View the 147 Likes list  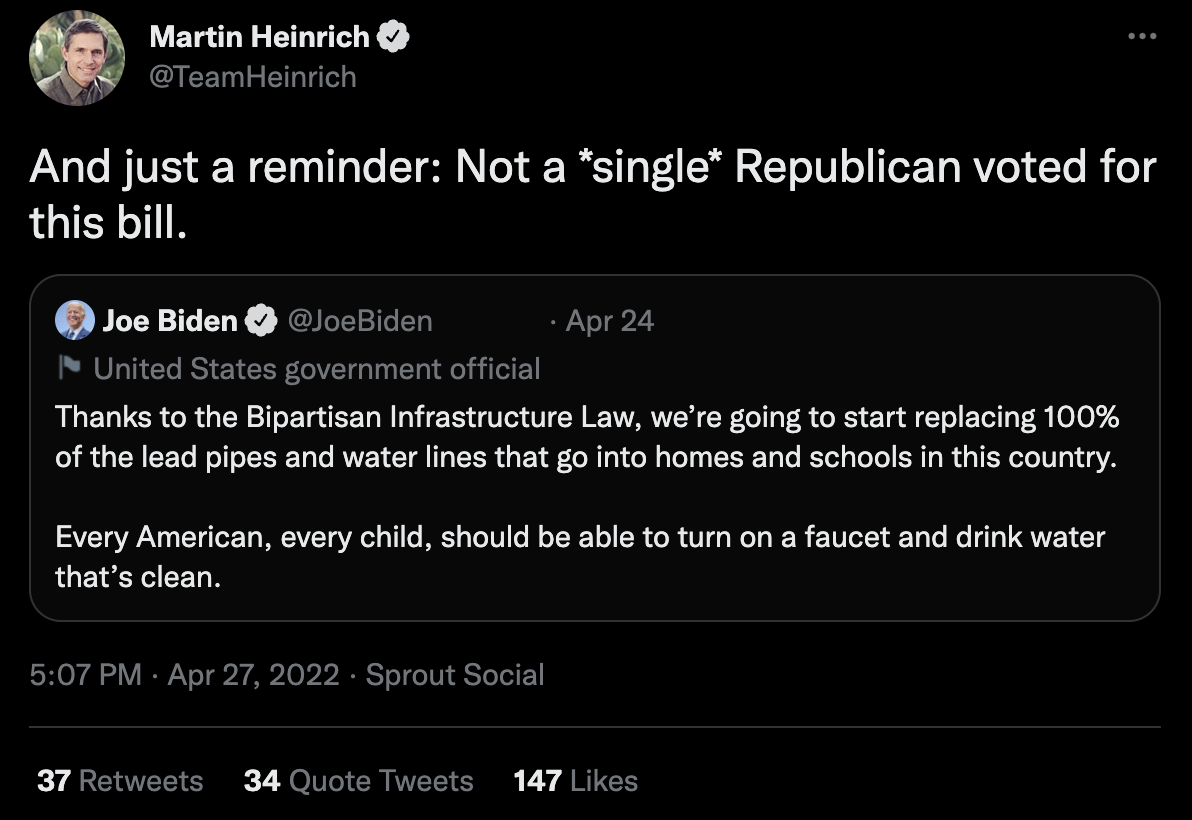[x=575, y=780]
